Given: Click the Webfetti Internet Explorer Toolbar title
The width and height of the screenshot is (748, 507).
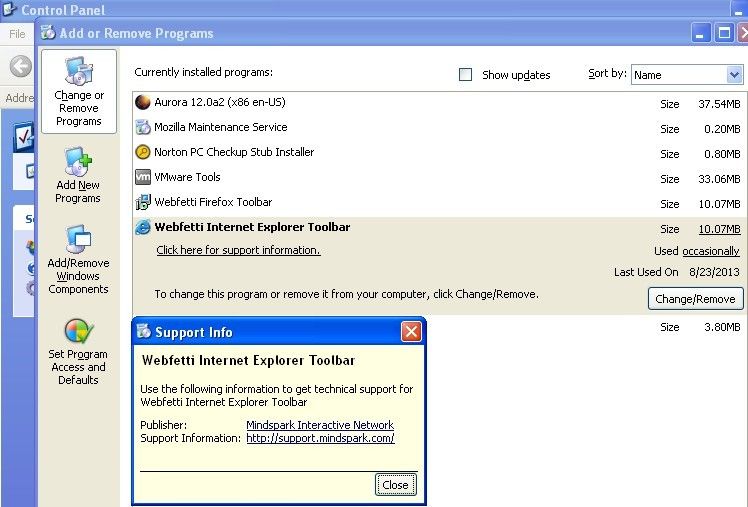Looking at the screenshot, I should point(252,227).
